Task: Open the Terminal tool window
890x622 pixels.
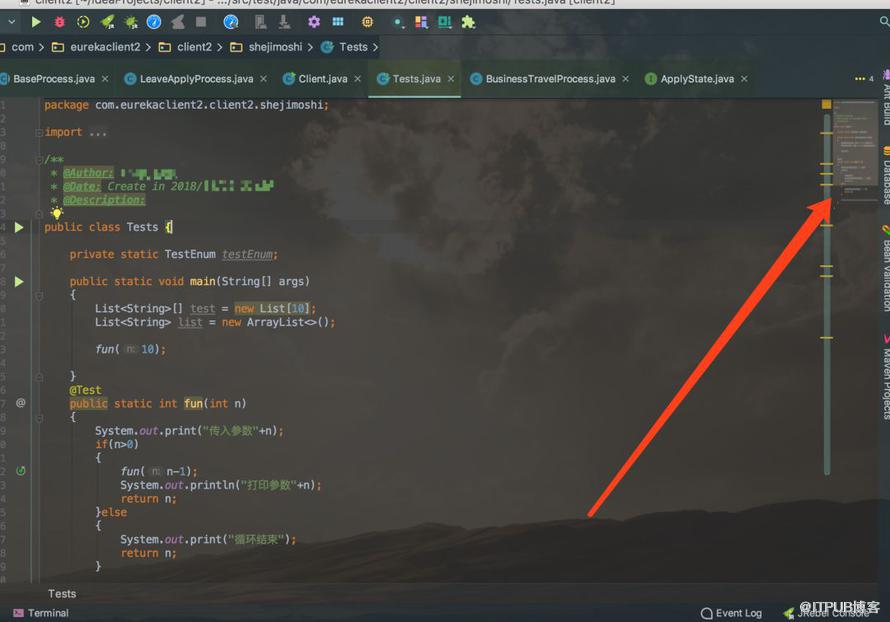Action: tap(41, 613)
